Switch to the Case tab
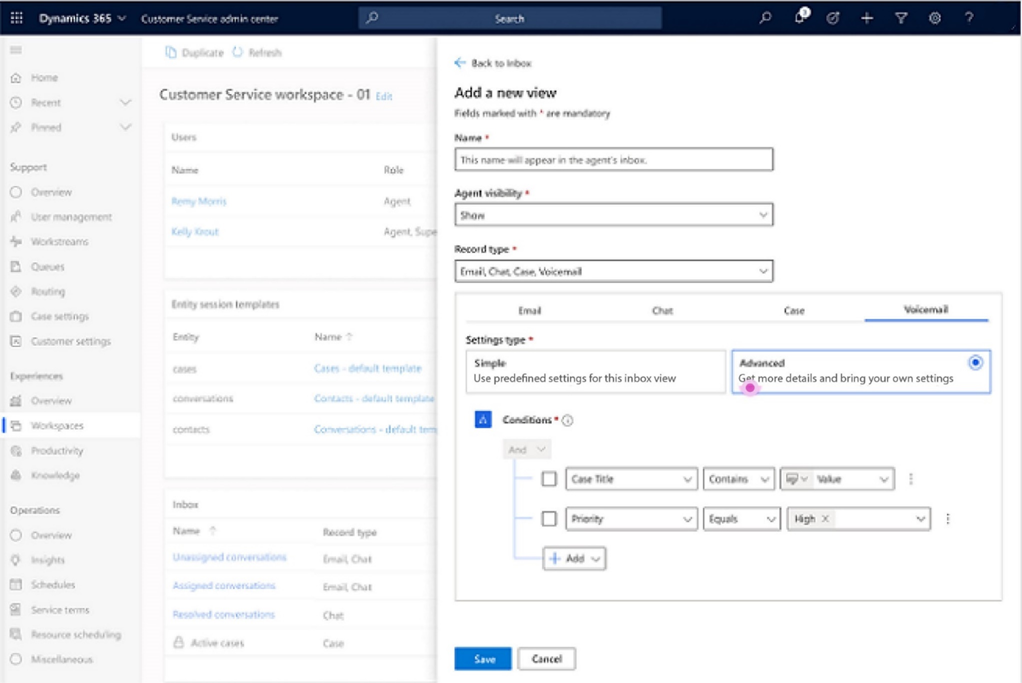 click(794, 311)
